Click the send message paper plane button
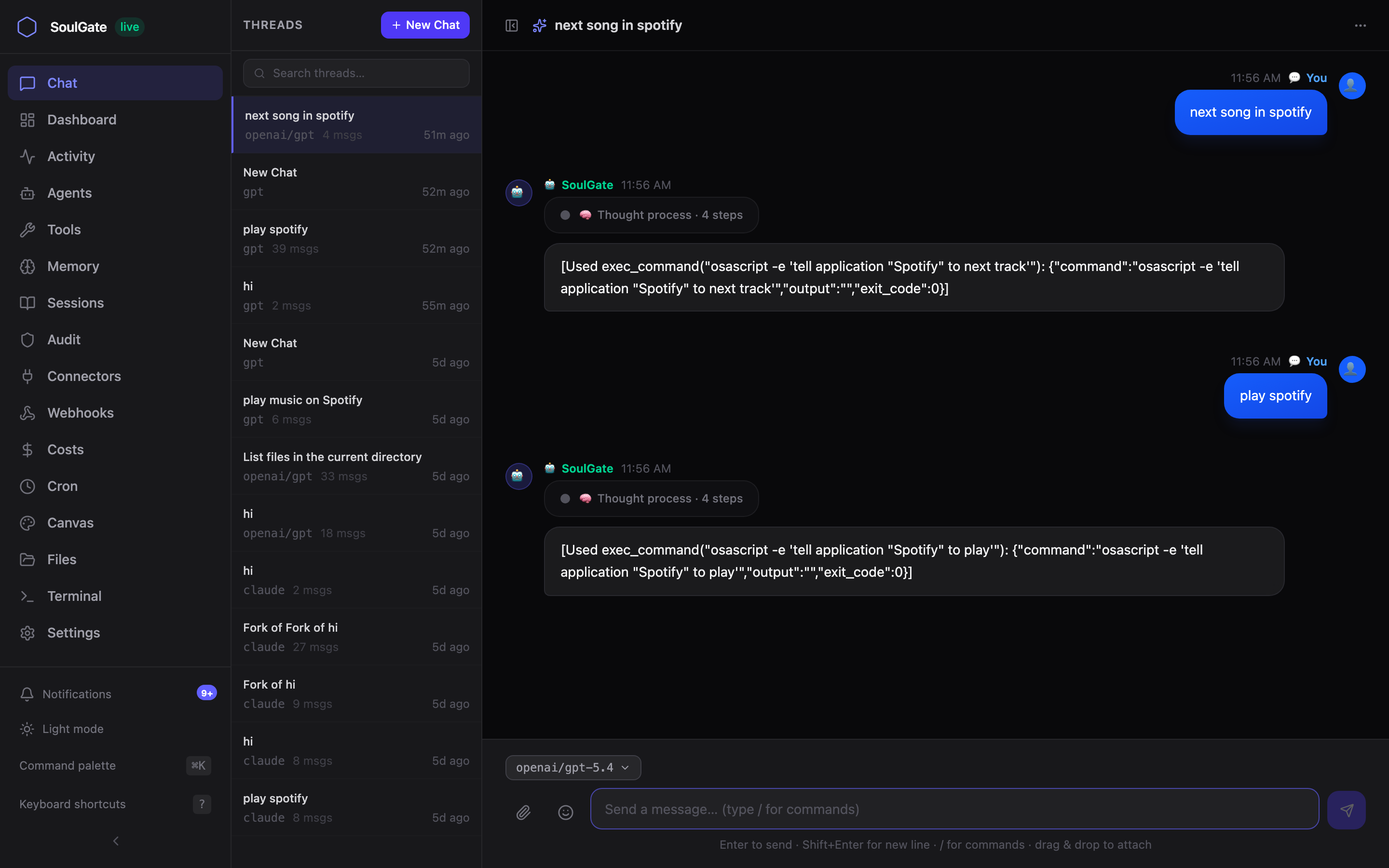This screenshot has height=868, width=1389. (x=1346, y=810)
